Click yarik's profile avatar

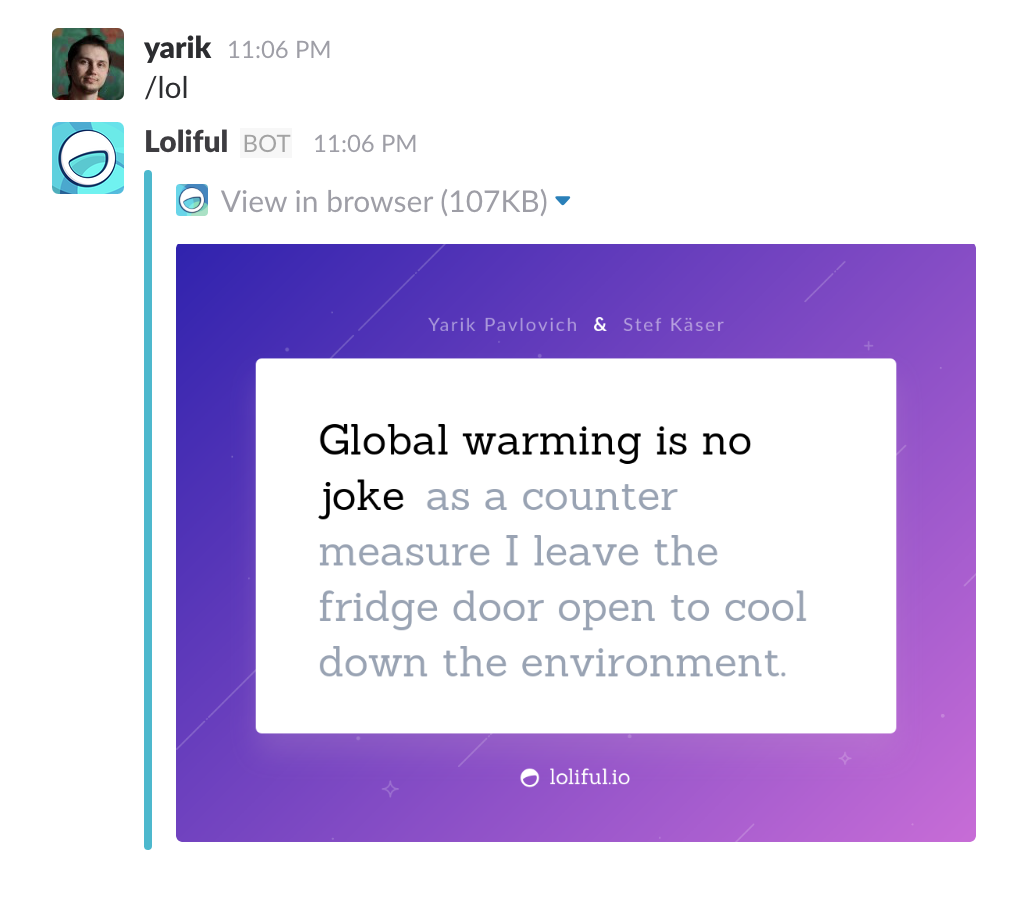pos(87,64)
